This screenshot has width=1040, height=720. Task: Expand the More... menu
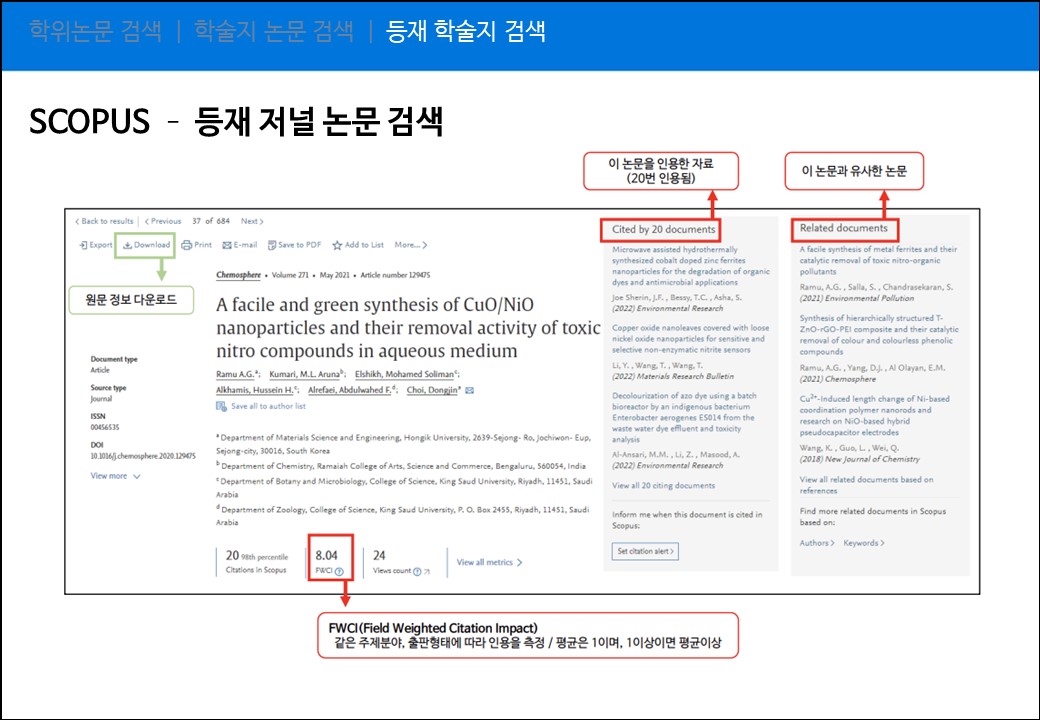point(411,245)
